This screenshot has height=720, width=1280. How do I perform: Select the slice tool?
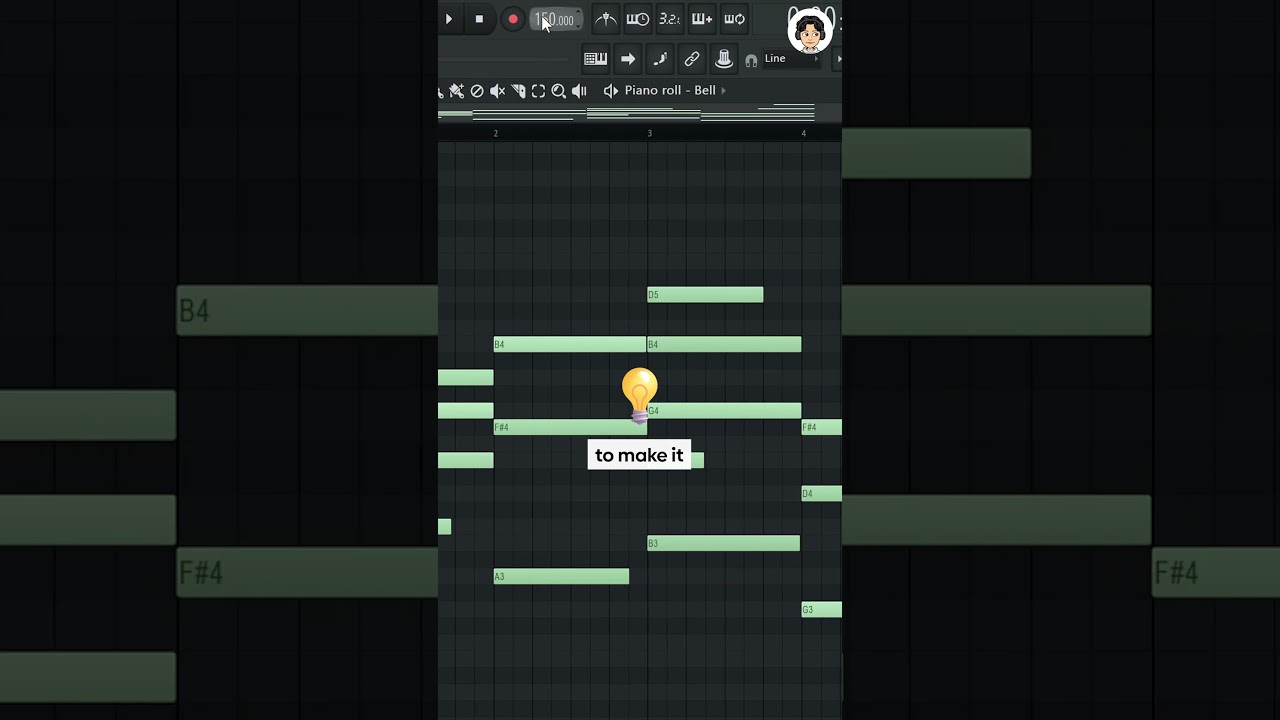[518, 91]
